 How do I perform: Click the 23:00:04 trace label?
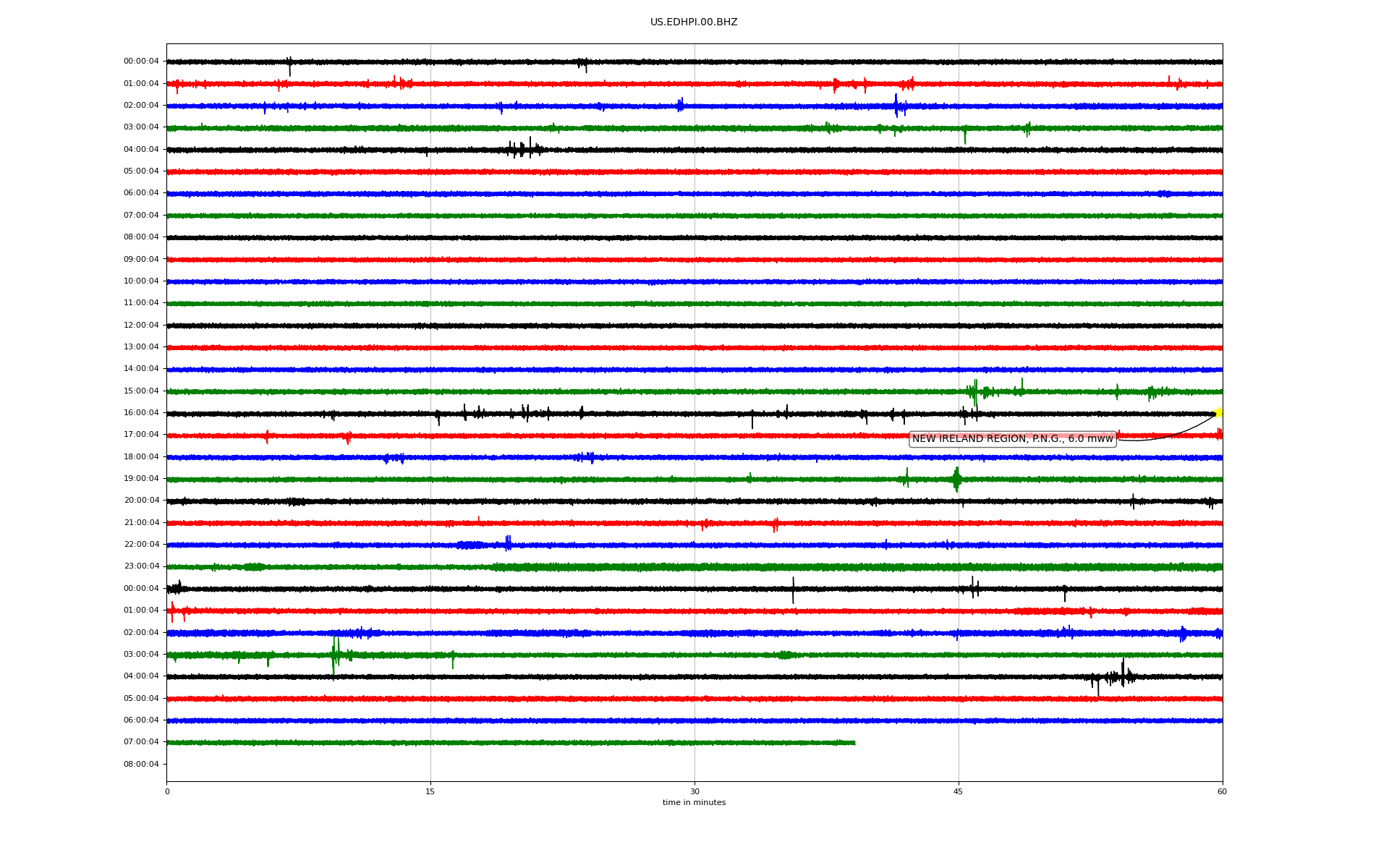tap(141, 566)
